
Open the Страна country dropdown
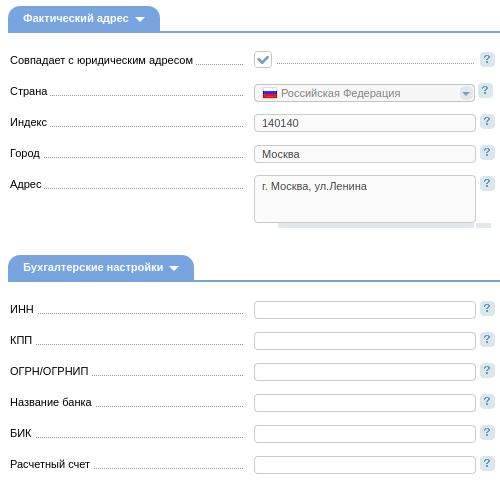[364, 93]
